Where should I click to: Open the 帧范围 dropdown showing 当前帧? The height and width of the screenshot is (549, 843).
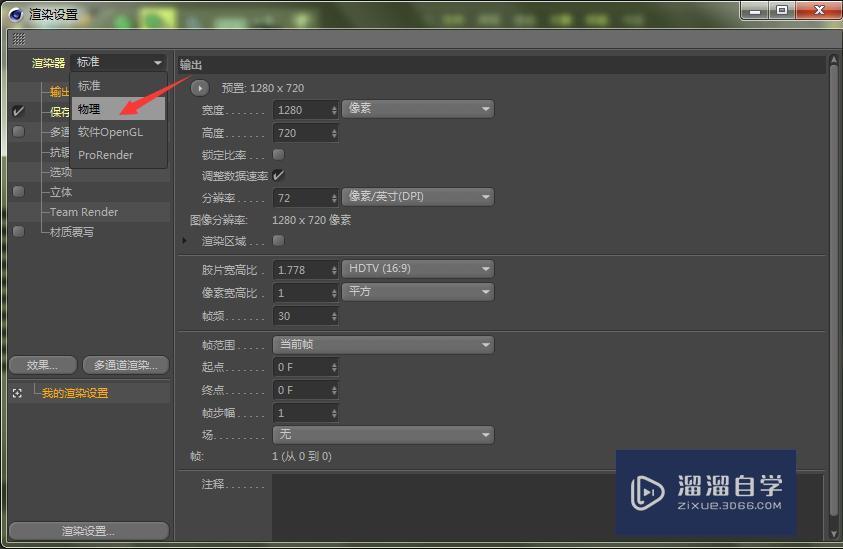click(x=383, y=345)
